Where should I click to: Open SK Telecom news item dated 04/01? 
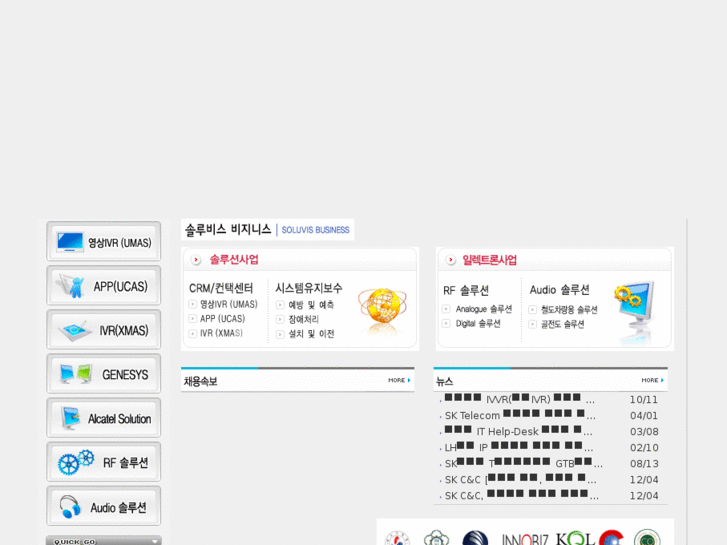[520, 415]
